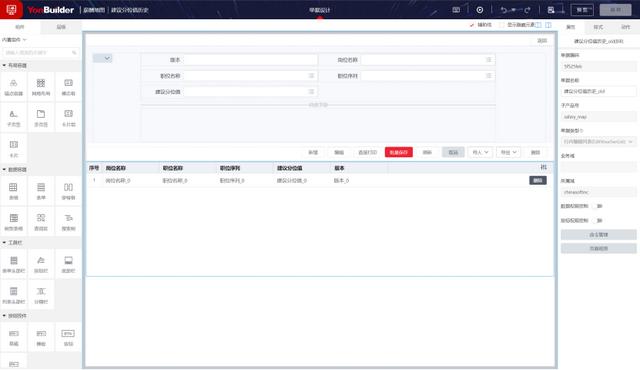Click the gray query button next to import
The width and height of the screenshot is (640, 370).
click(x=453, y=152)
